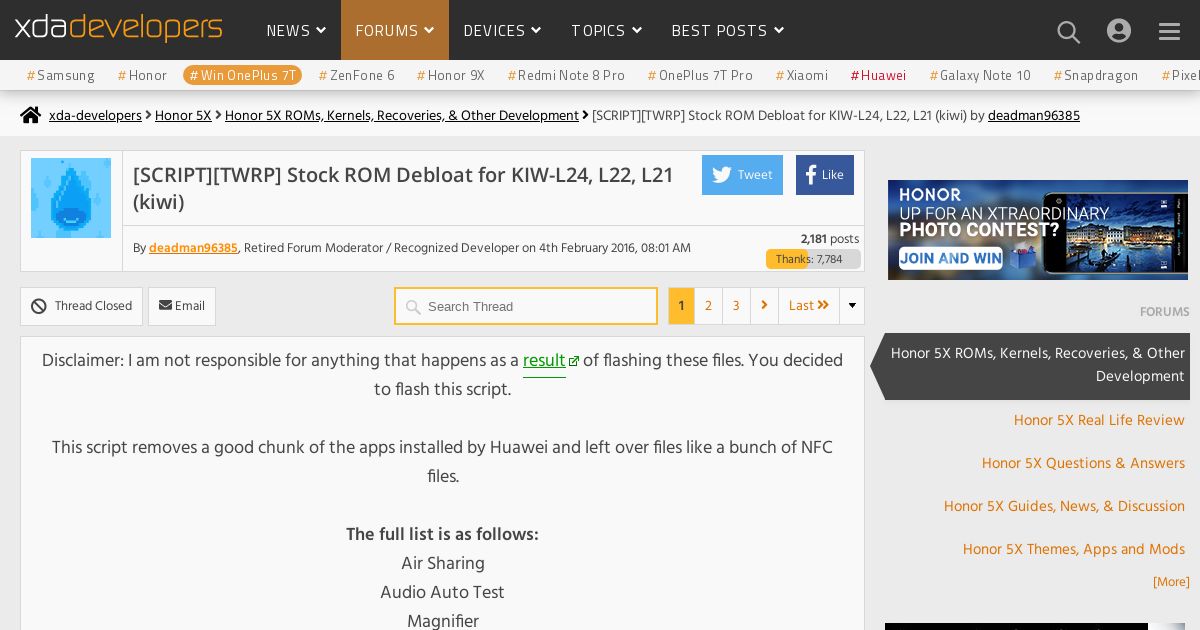The height and width of the screenshot is (630, 1200).
Task: Open the pagination dropdown arrow
Action: click(x=852, y=306)
